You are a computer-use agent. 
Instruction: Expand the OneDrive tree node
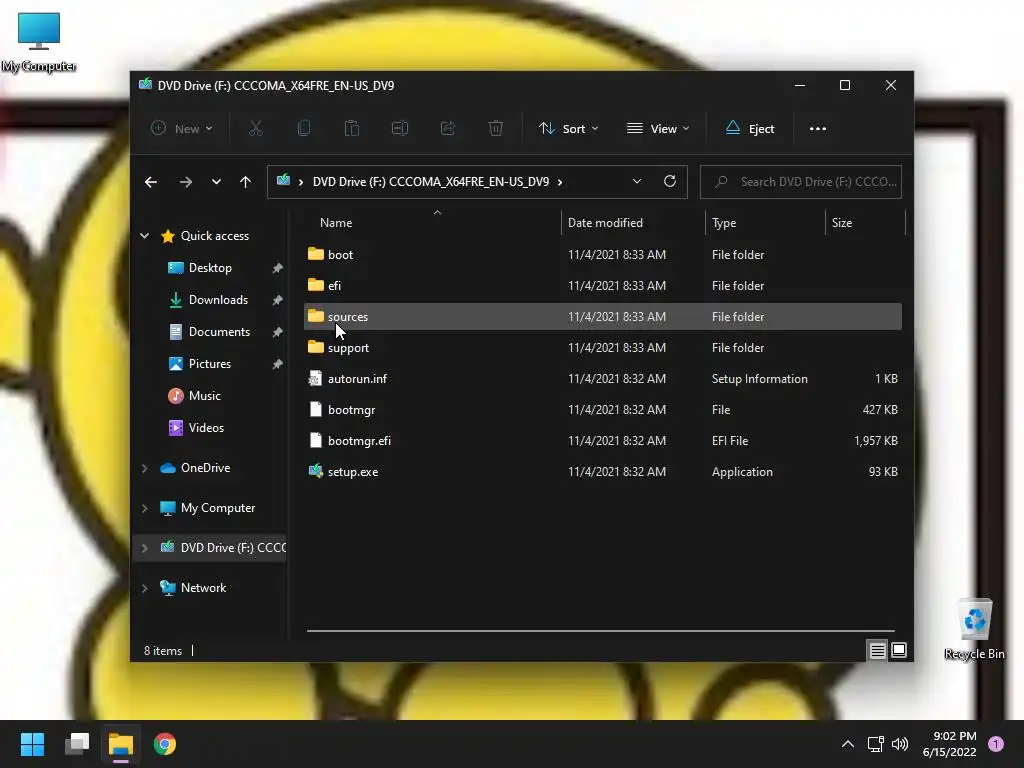click(x=144, y=468)
